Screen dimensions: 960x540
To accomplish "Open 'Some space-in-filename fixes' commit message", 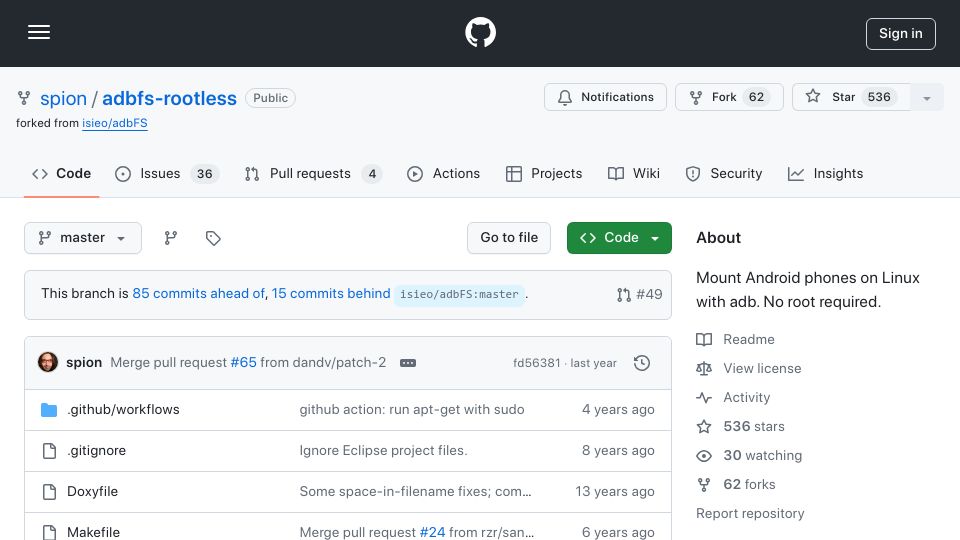I will (x=415, y=492).
